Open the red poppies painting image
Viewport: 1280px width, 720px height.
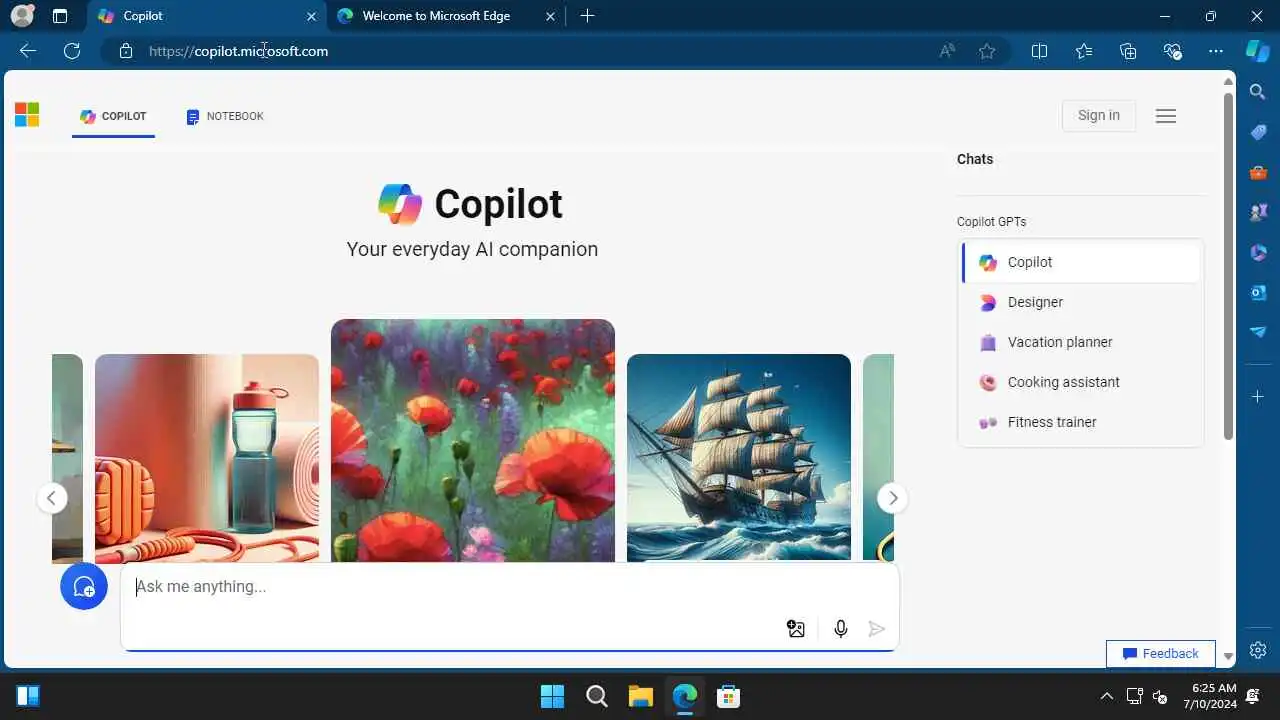click(473, 440)
